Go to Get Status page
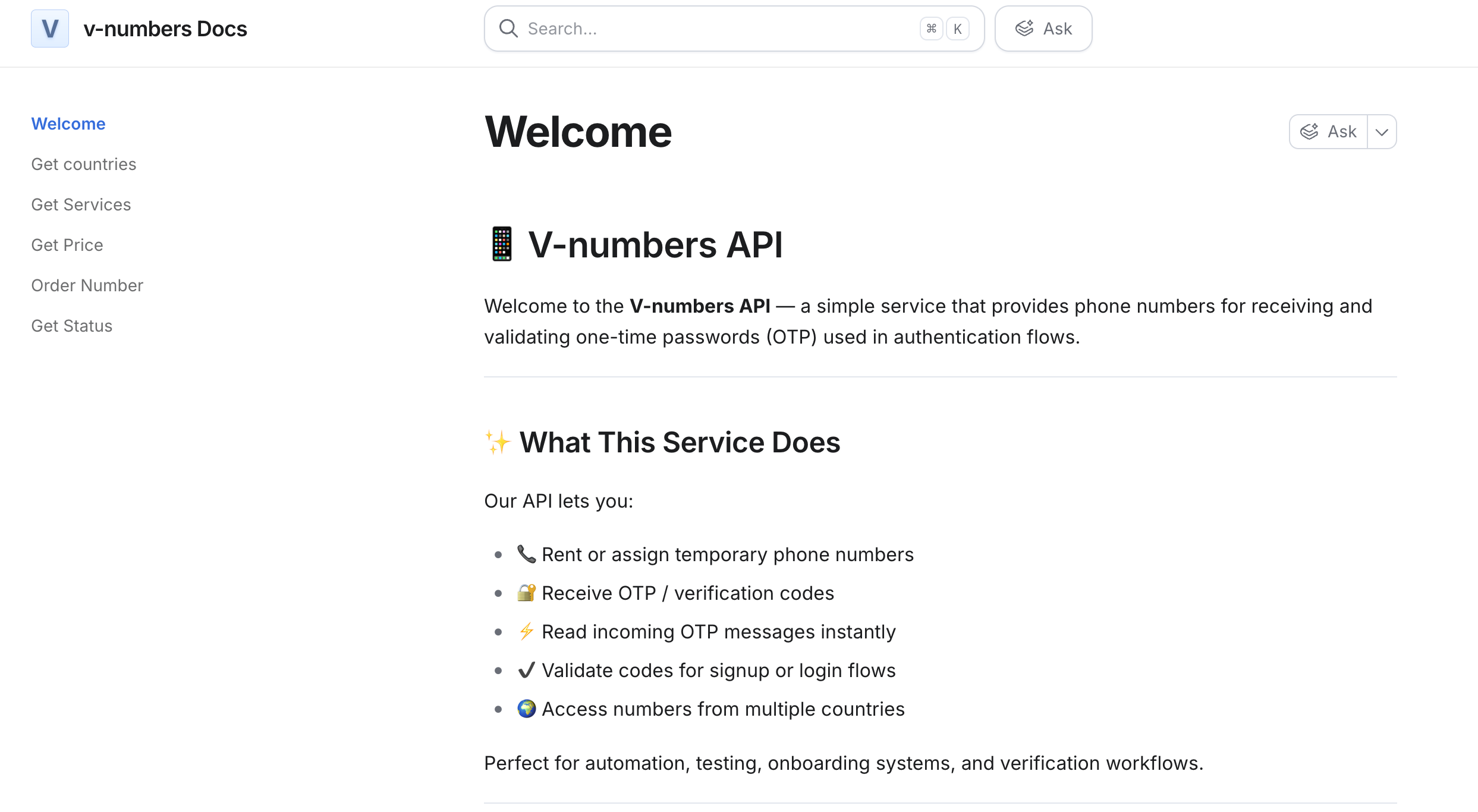This screenshot has width=1478, height=812. coord(72,326)
